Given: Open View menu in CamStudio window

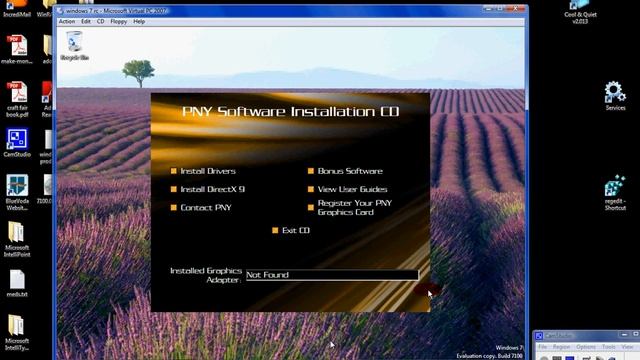Looking at the screenshot, I should pos(627,347).
